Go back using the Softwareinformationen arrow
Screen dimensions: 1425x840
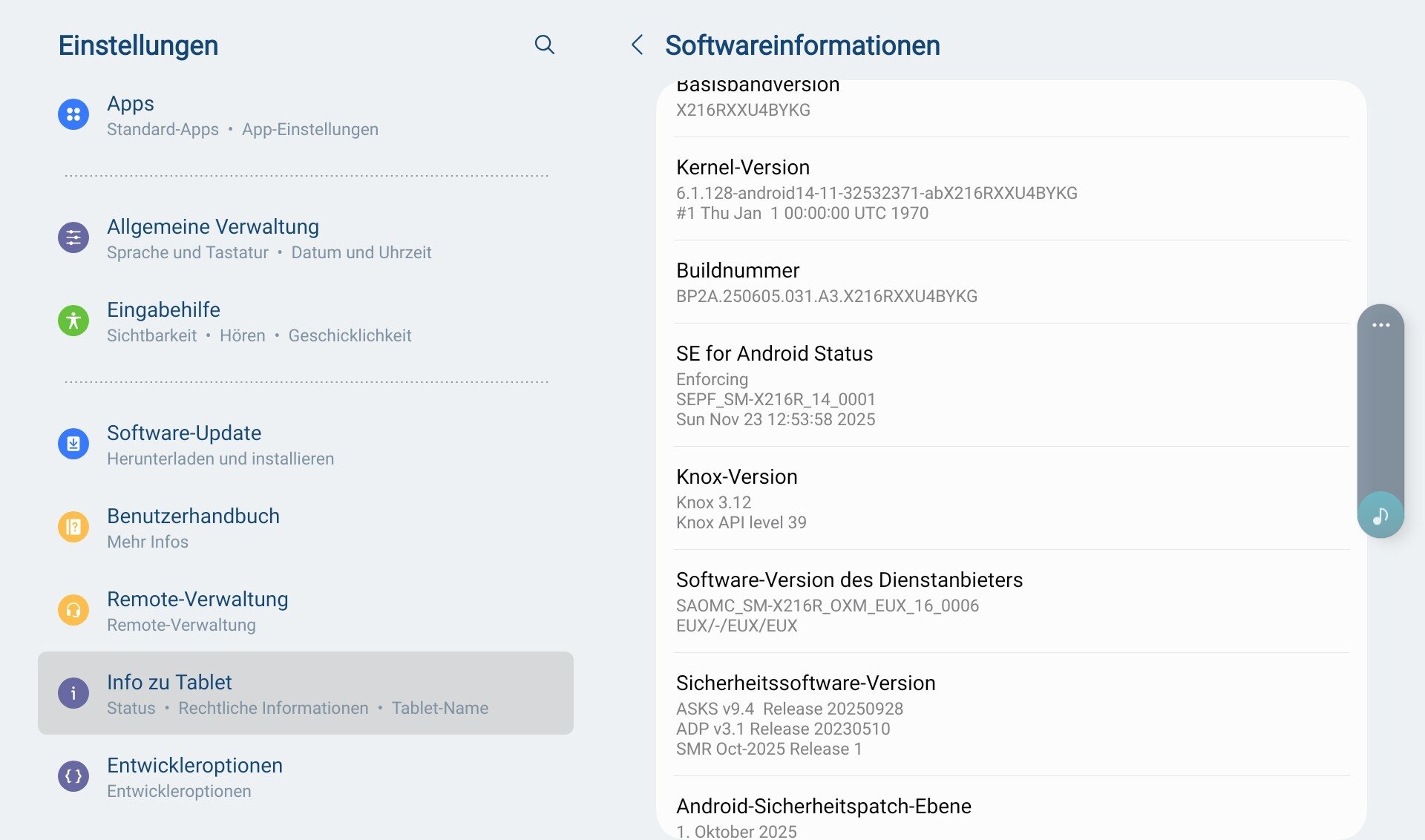click(637, 45)
